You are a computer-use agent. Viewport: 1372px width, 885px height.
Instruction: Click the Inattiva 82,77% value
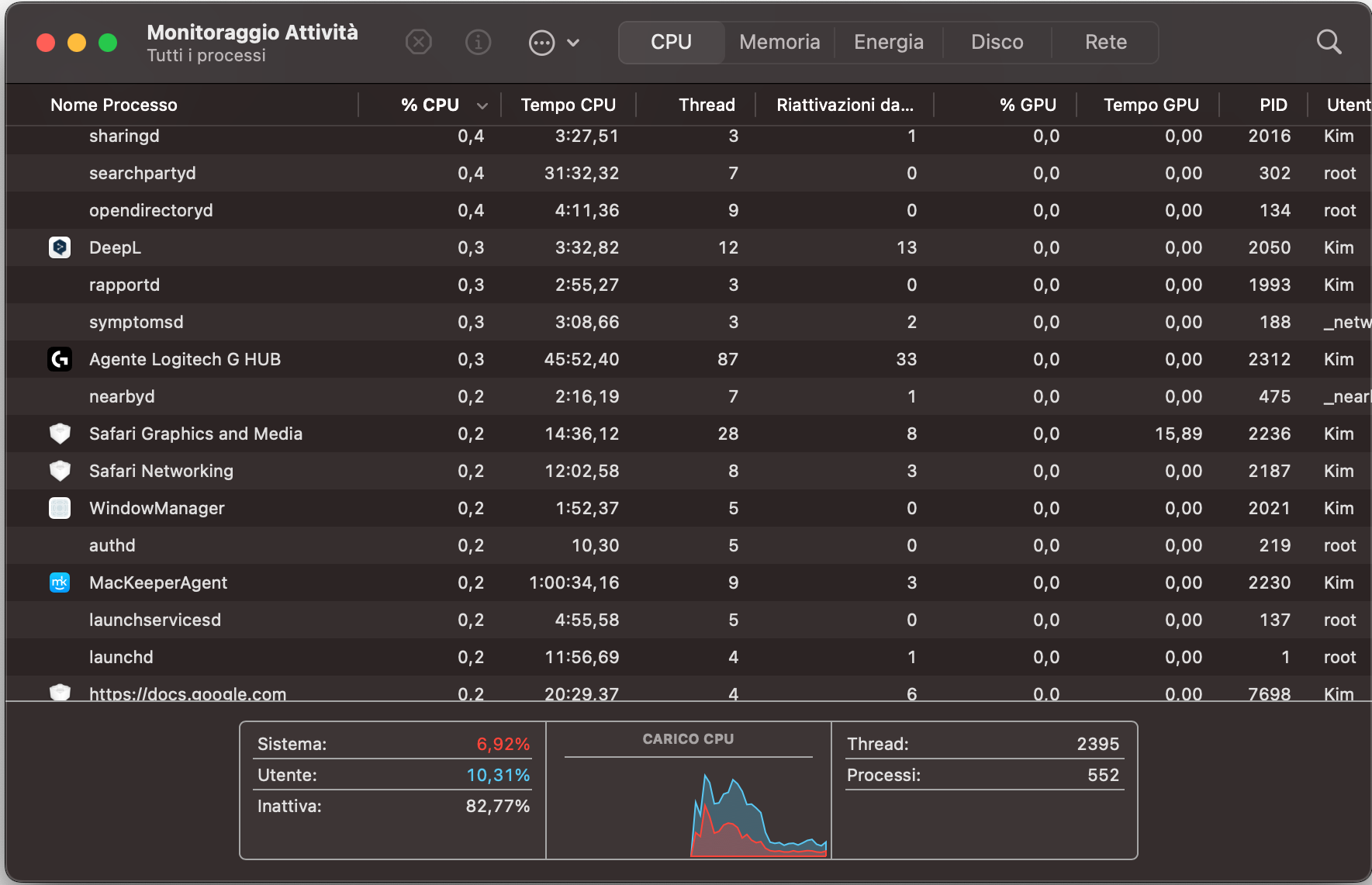click(497, 806)
